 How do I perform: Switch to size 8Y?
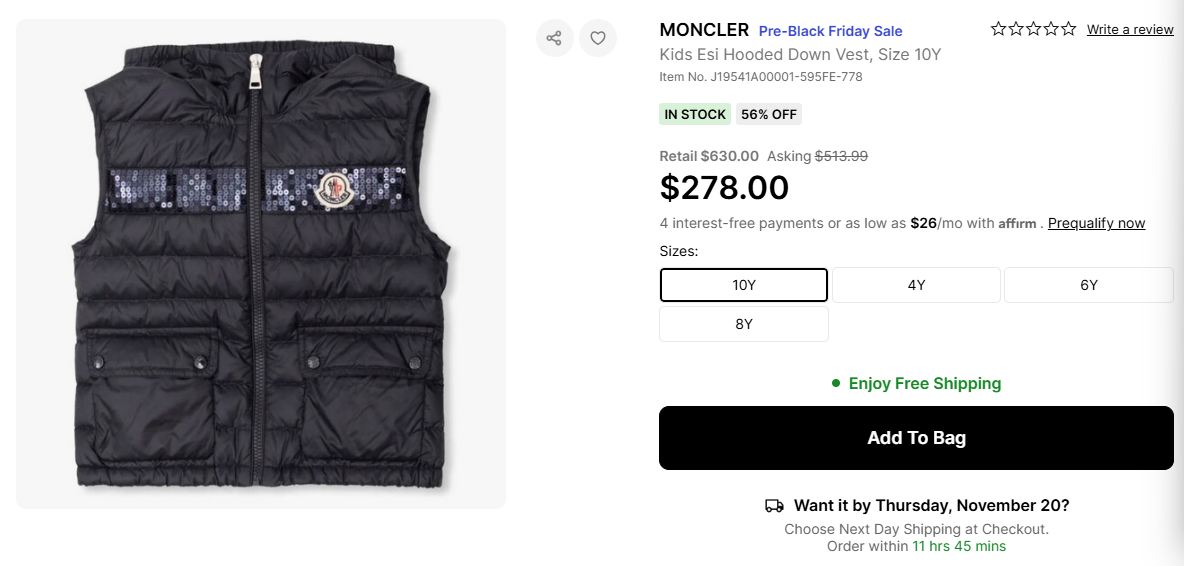point(744,324)
